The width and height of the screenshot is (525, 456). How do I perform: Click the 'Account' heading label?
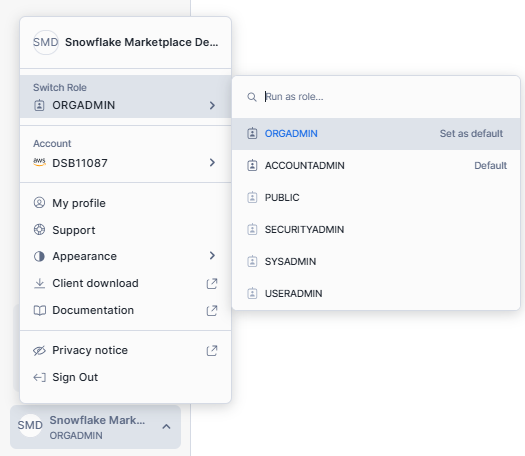pos(52,144)
